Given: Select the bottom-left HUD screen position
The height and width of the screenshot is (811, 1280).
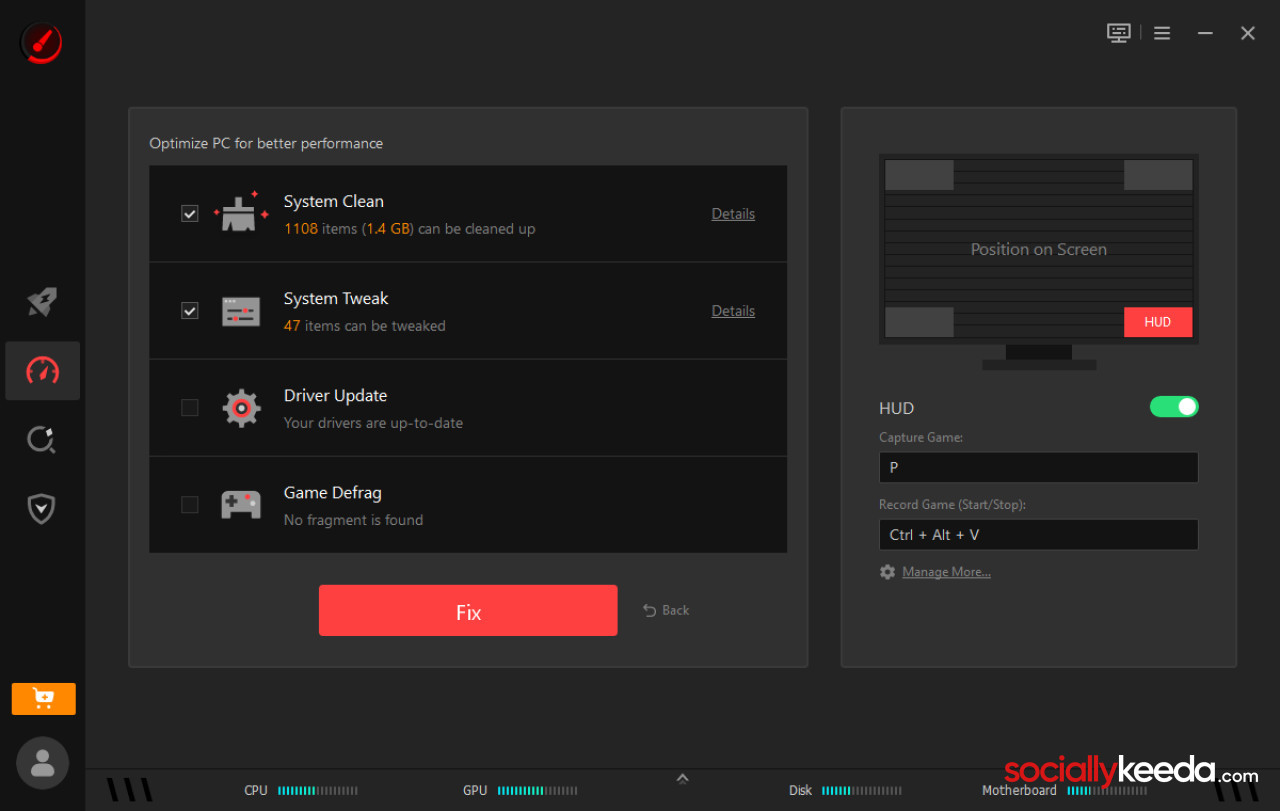Looking at the screenshot, I should point(919,322).
